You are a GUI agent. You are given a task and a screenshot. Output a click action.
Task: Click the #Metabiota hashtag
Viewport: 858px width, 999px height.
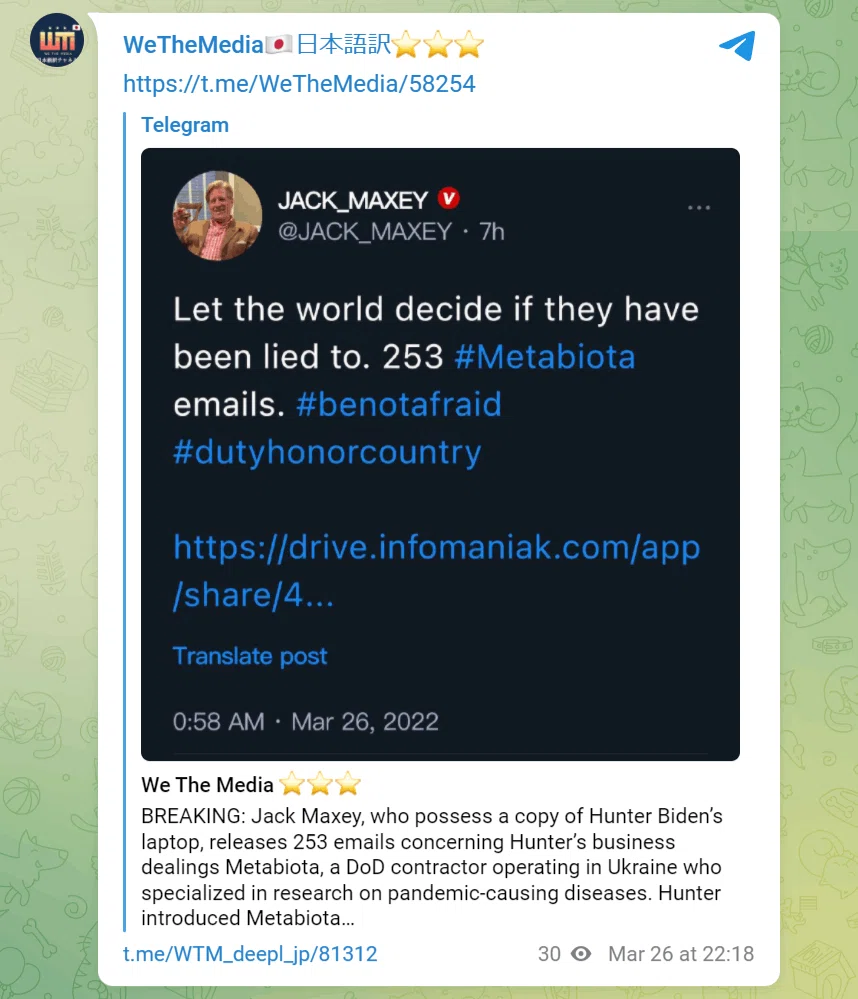[545, 357]
